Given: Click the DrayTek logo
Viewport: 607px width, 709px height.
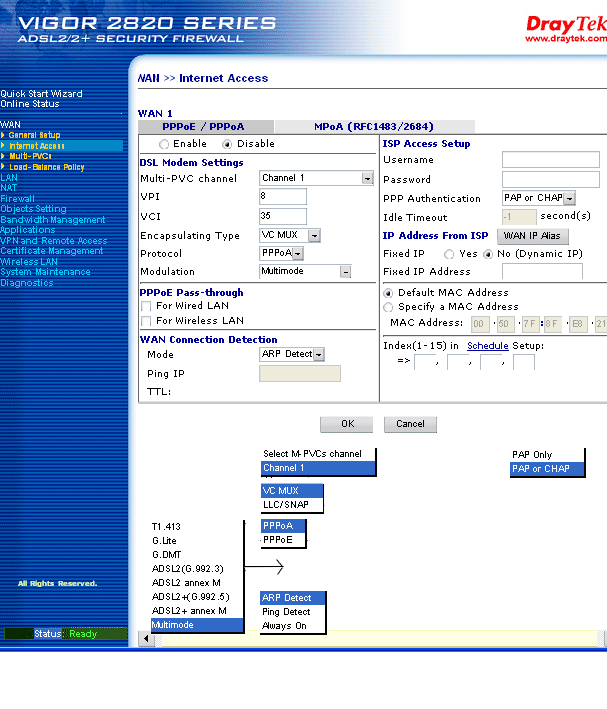Looking at the screenshot, I should [x=566, y=29].
